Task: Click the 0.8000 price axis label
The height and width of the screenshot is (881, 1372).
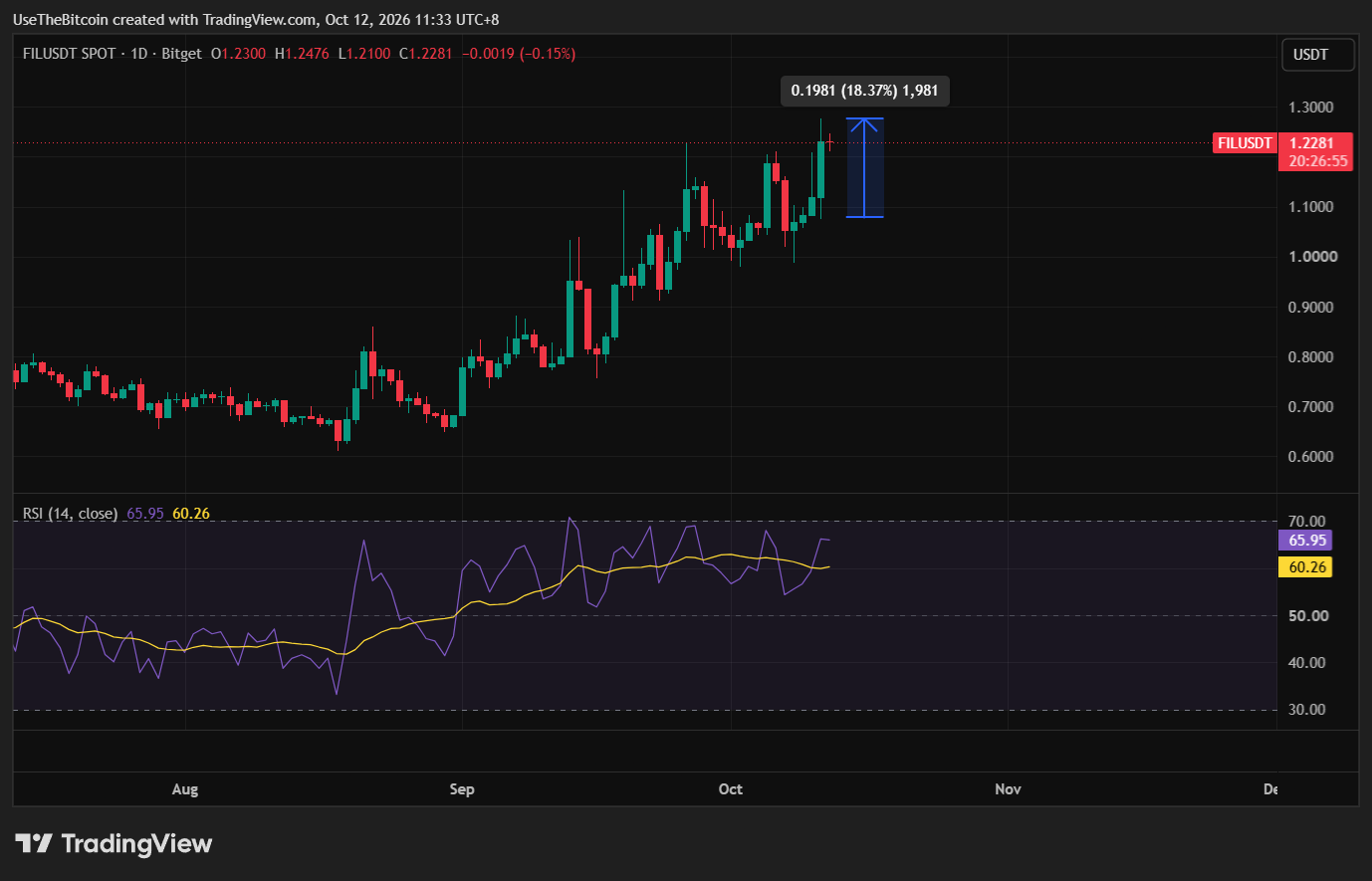Action: click(1311, 357)
